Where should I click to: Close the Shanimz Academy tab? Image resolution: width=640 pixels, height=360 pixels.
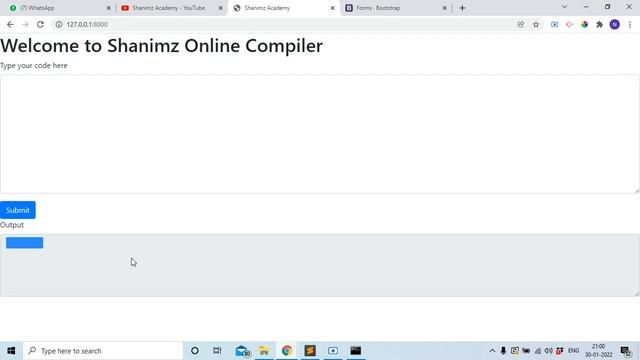coord(333,8)
